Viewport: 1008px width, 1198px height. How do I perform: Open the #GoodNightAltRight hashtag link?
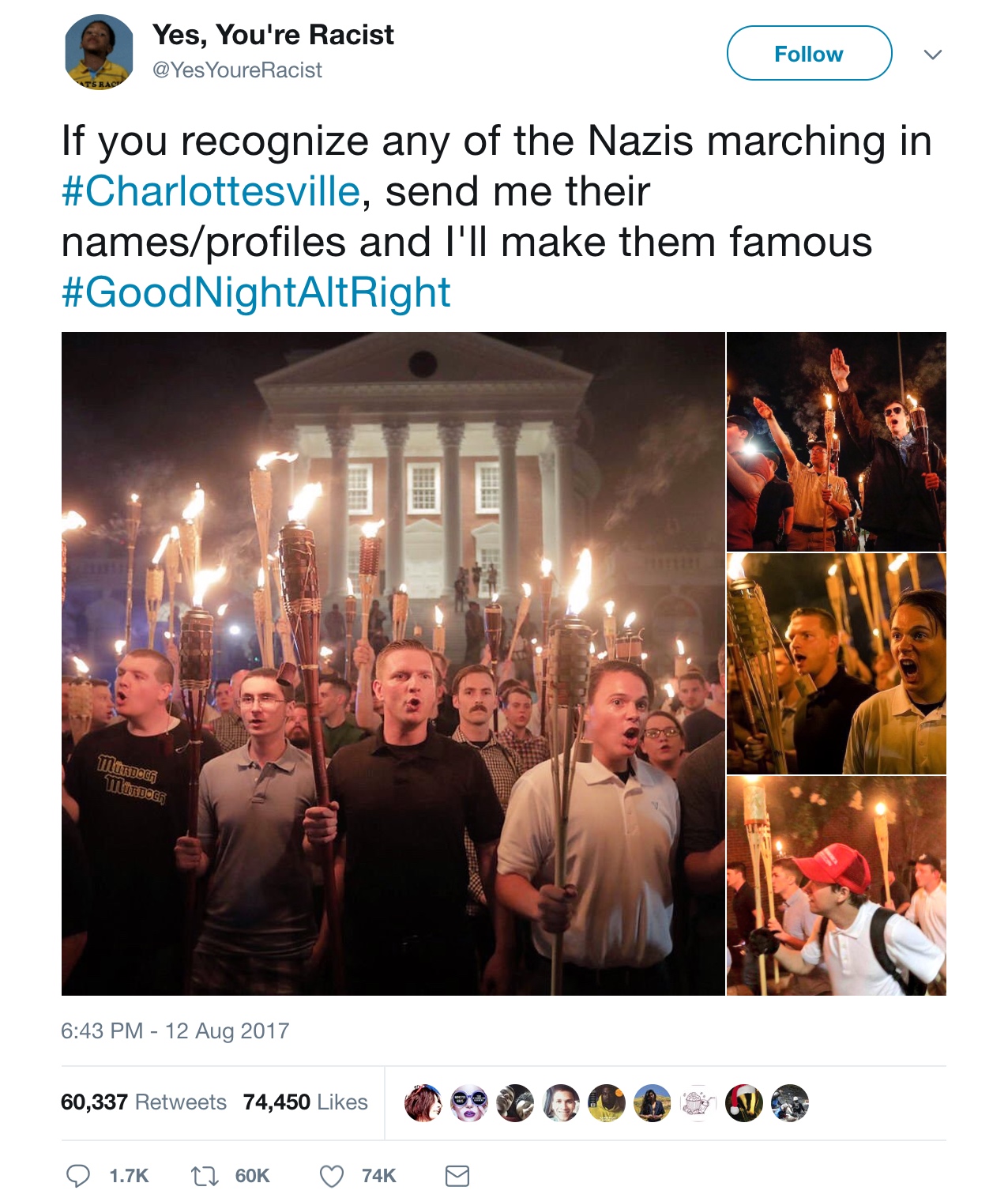coord(256,292)
